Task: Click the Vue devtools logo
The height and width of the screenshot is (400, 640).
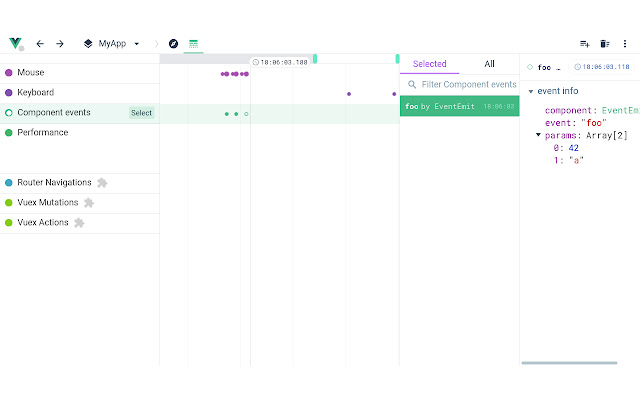Action: pos(15,43)
